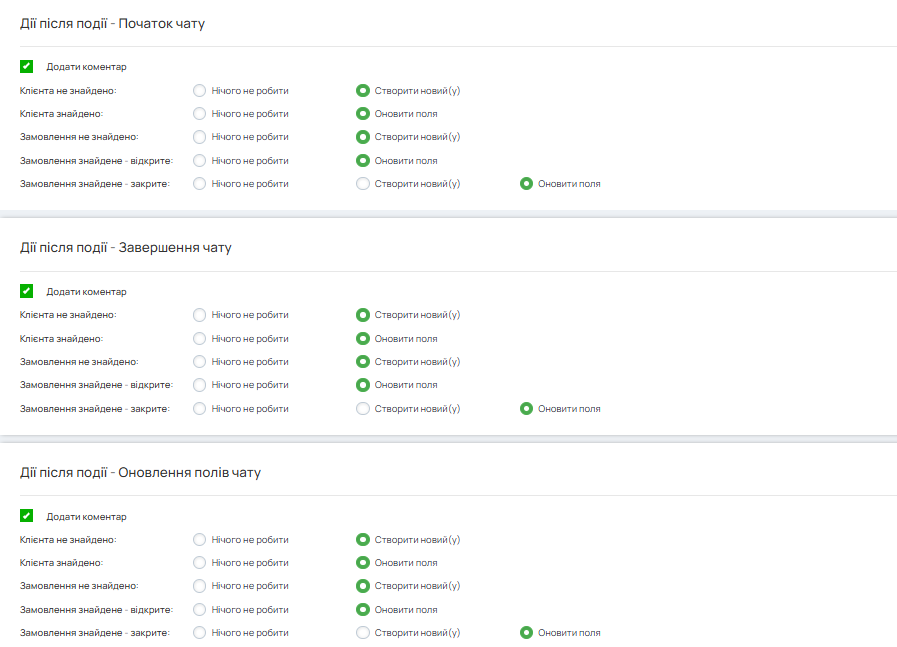Початок чату: set 'Клієнта знайдено' to 'Оновити поля'
897x647 pixels.
click(363, 114)
